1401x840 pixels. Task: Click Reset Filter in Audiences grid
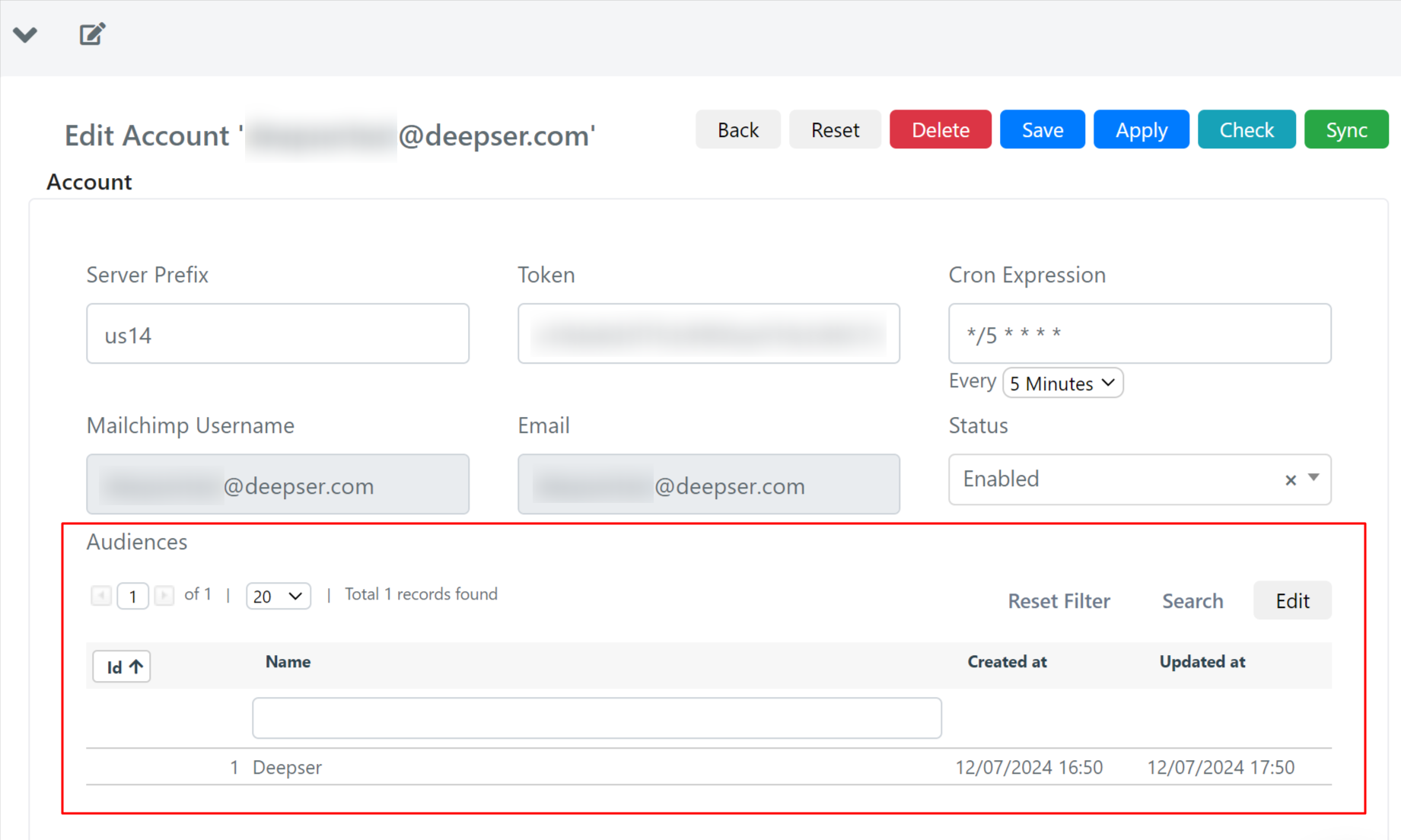(1059, 600)
